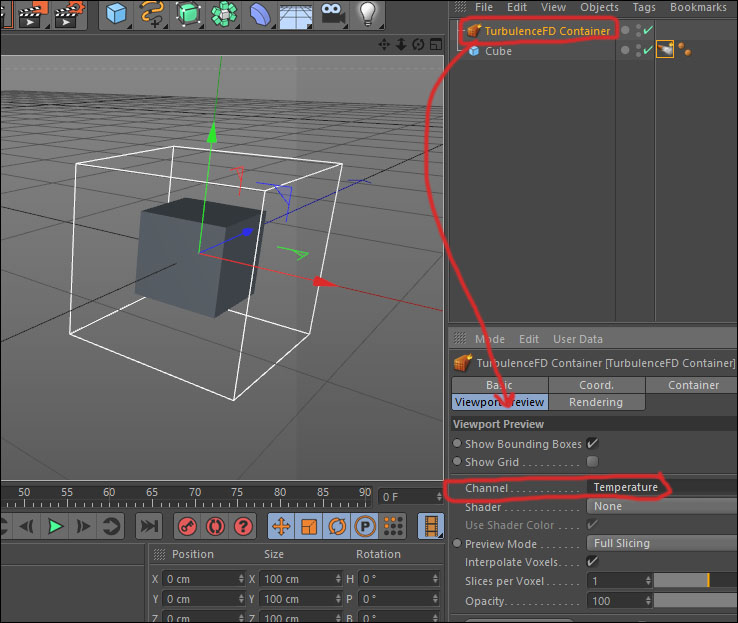Toggle Show Bounding Boxes checkbox

[592, 443]
